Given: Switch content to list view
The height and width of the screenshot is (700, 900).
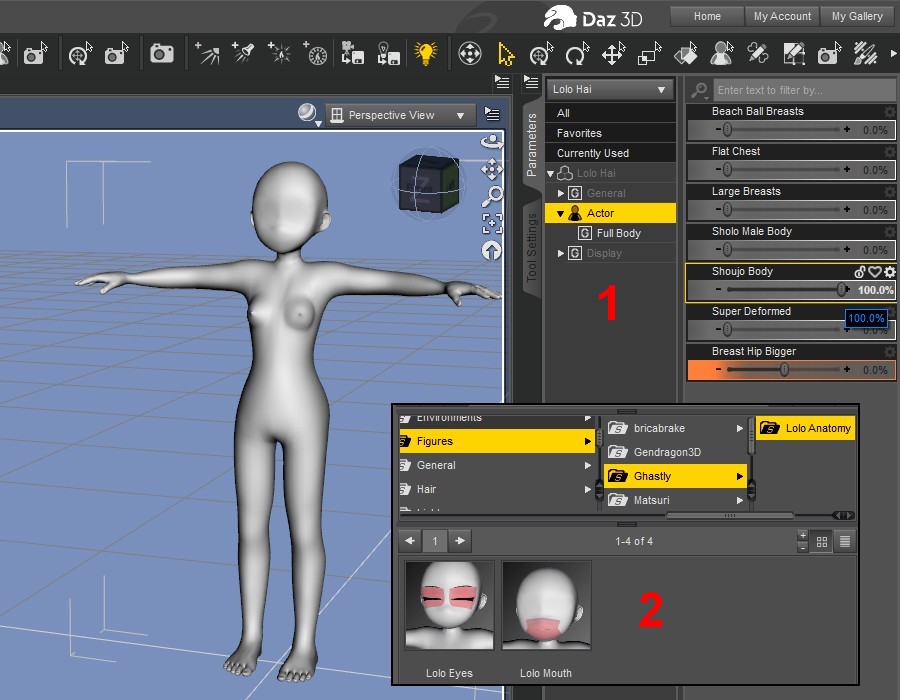Looking at the screenshot, I should tap(845, 542).
